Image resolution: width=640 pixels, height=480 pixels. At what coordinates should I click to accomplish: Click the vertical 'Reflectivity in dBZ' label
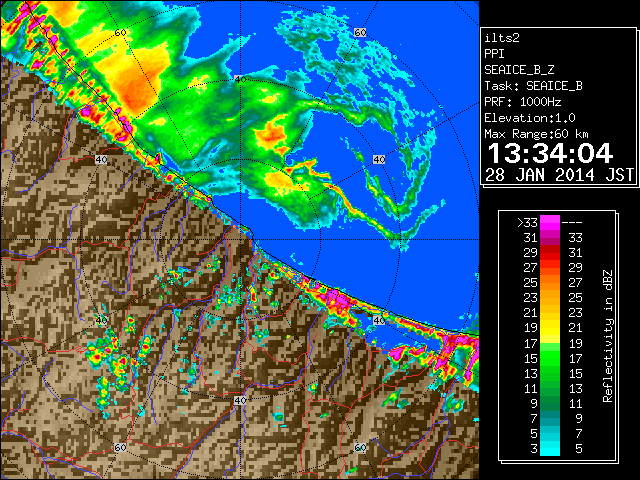tap(607, 336)
